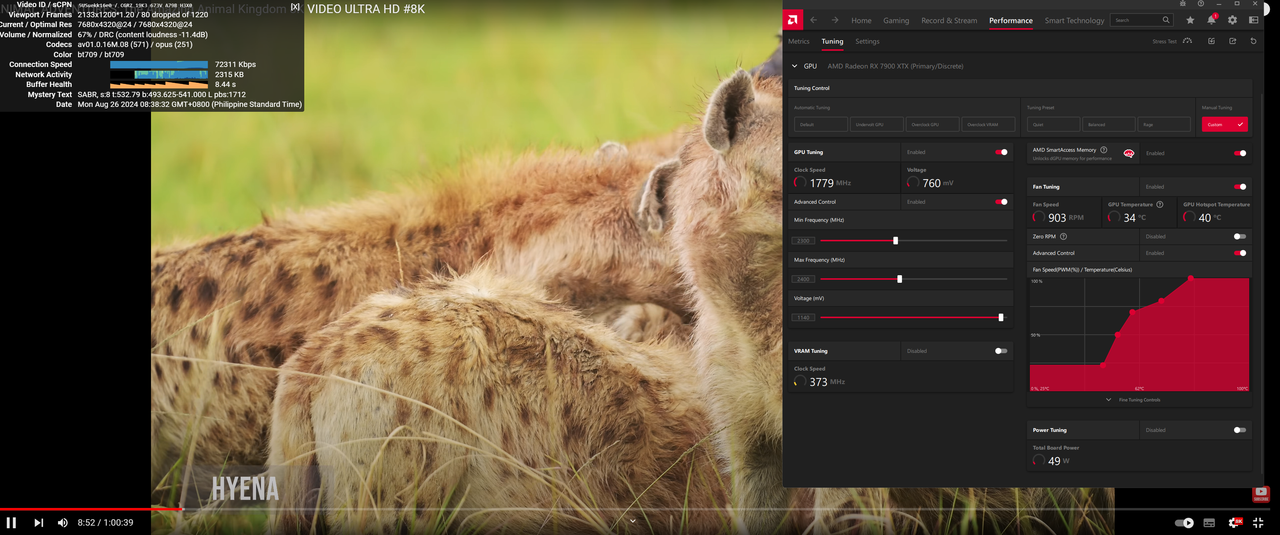Switch to Metrics sub-tab
Image resolution: width=1280 pixels, height=535 pixels.
[799, 41]
